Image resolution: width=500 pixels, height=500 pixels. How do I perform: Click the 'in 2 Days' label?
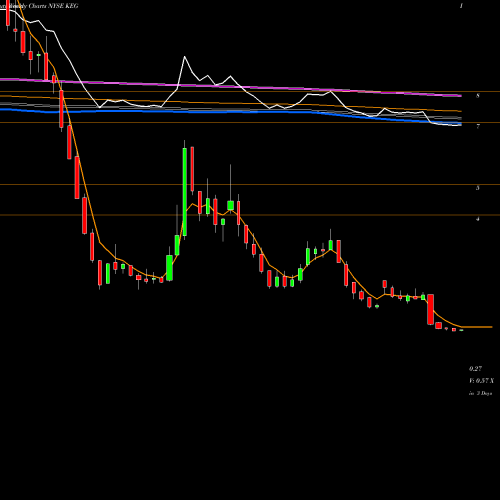[x=480, y=393]
